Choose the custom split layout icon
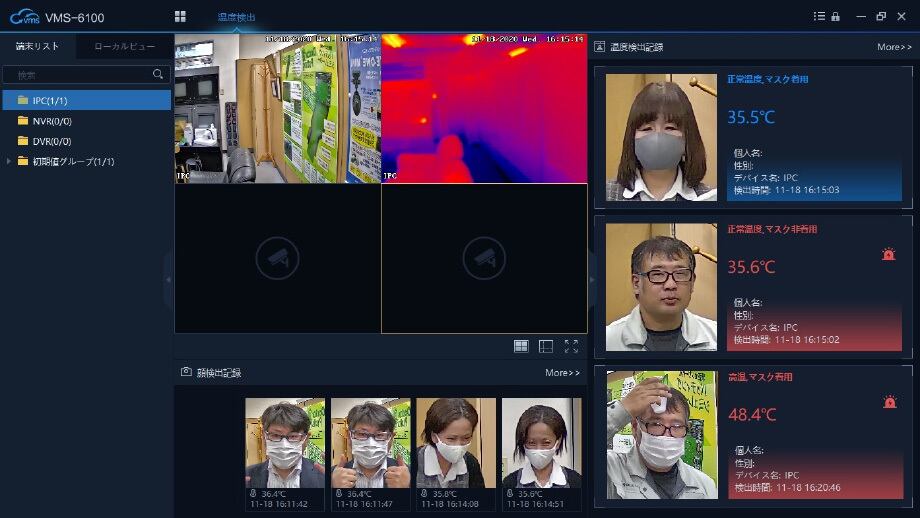920x518 pixels. pyautogui.click(x=546, y=346)
